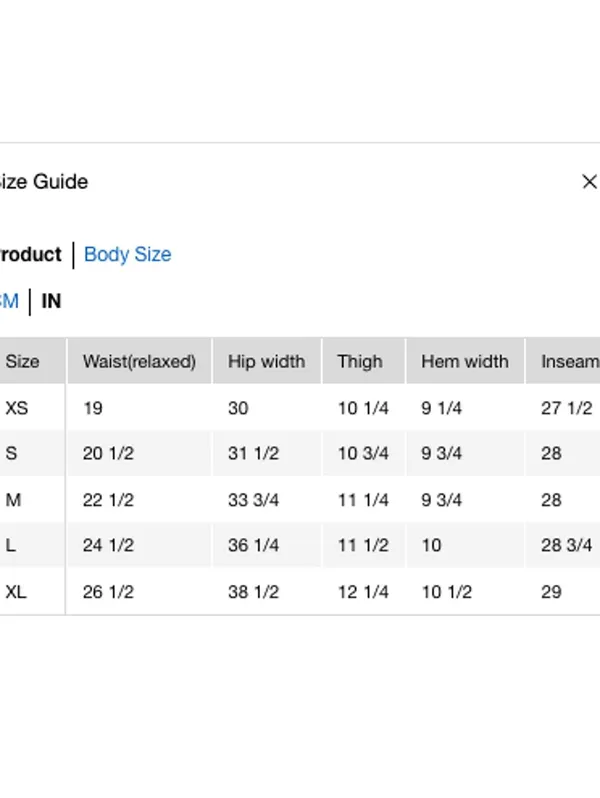Select the L size row label

[10, 546]
